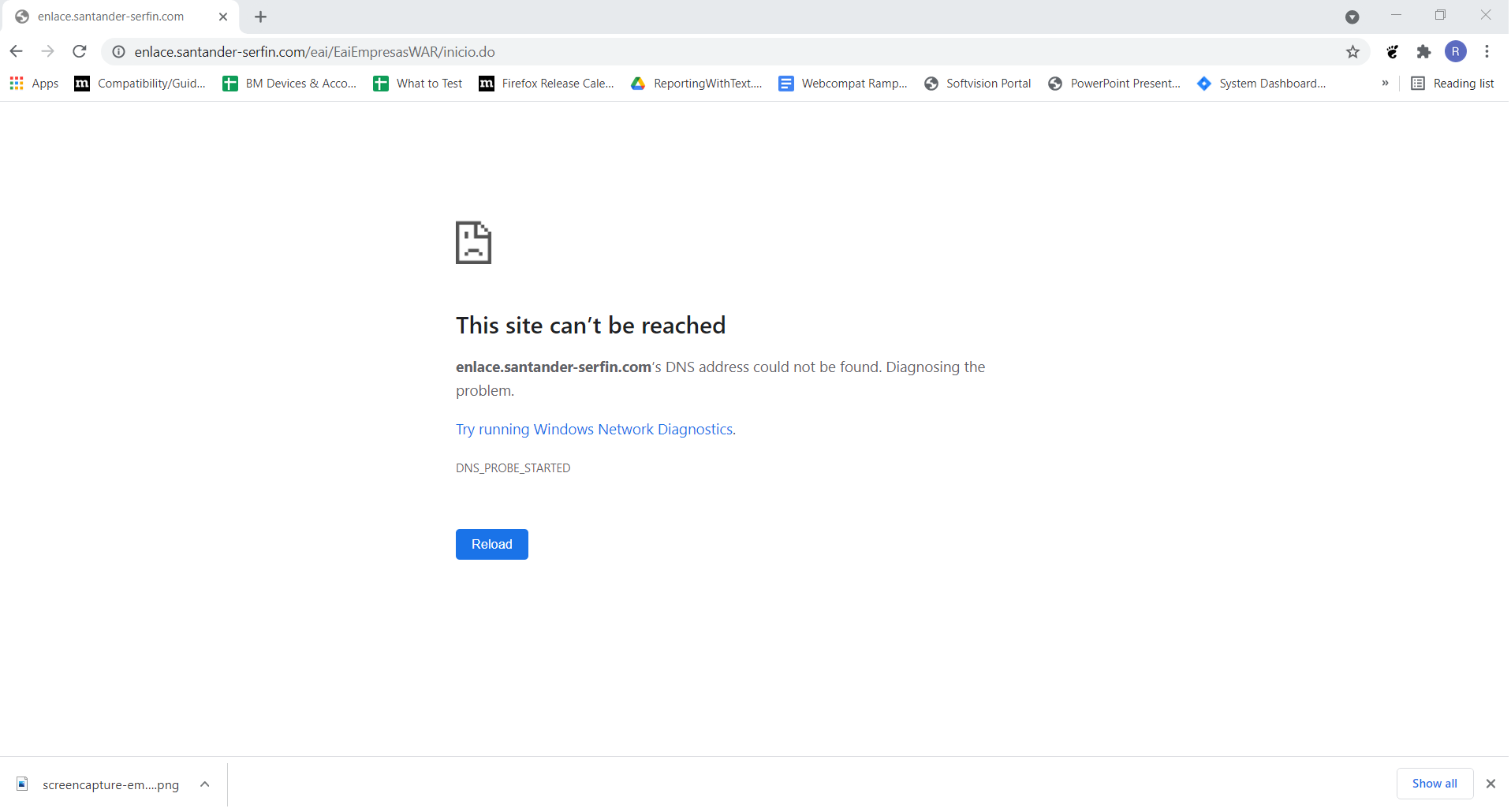Click the site info icon in the address bar
Screen dimensions: 1511x812
118,51
